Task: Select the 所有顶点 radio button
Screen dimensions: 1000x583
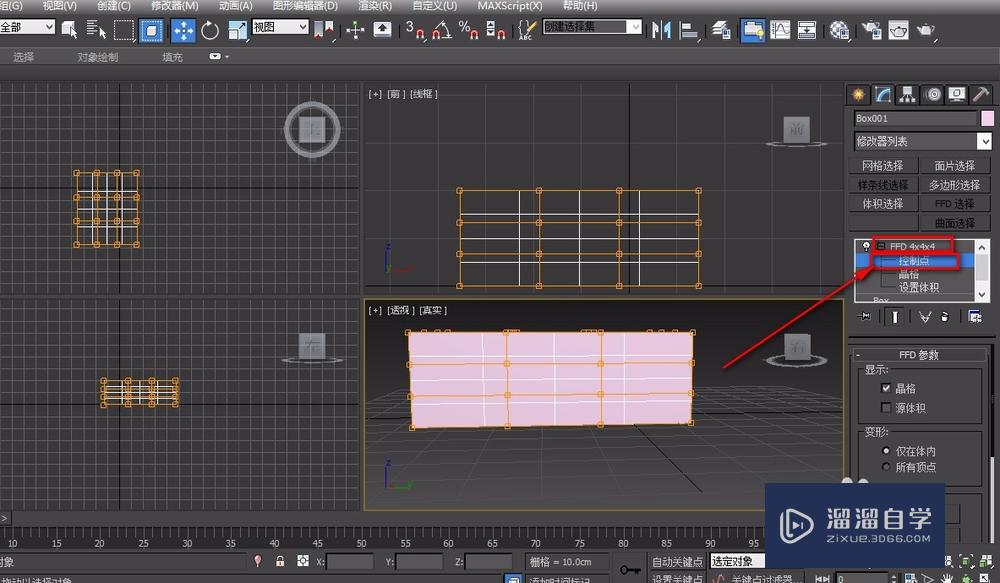Action: click(886, 467)
